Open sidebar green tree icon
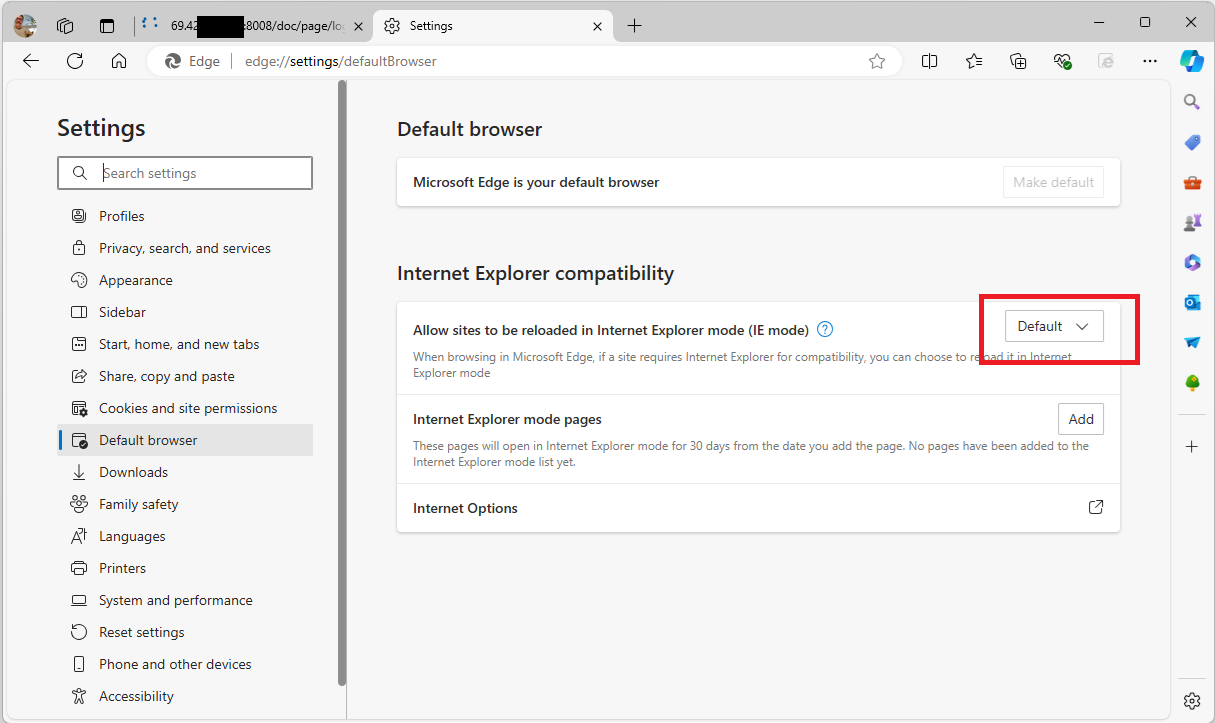Viewport: 1215px width, 723px height. [1192, 382]
